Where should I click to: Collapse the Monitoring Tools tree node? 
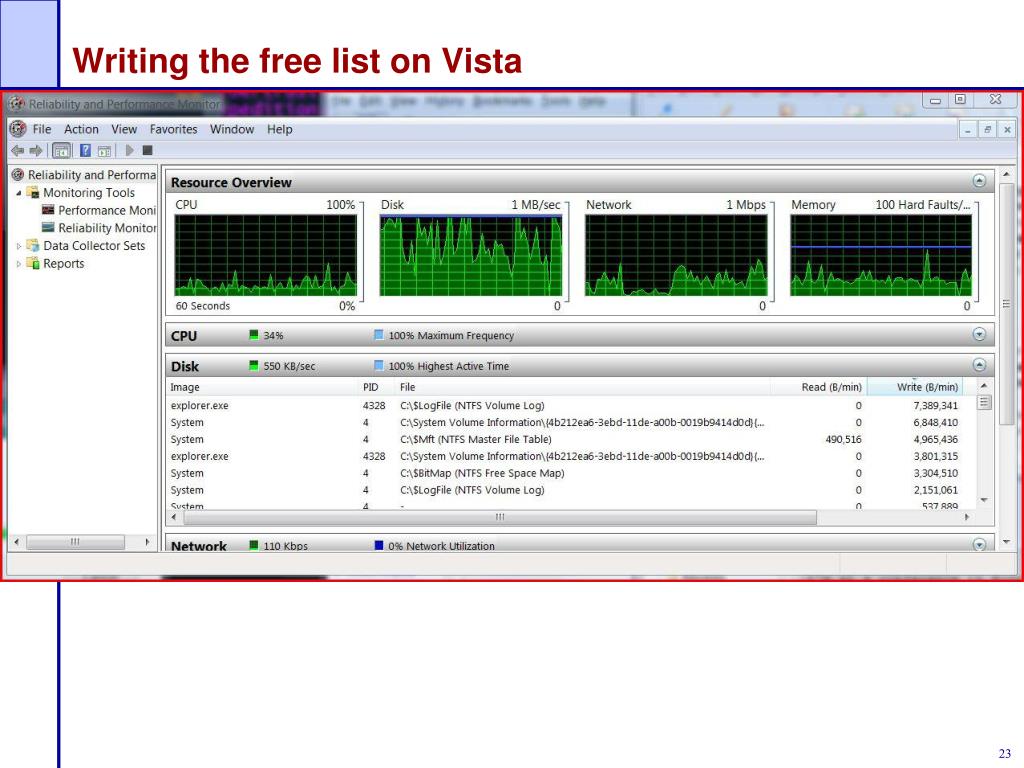(18, 193)
